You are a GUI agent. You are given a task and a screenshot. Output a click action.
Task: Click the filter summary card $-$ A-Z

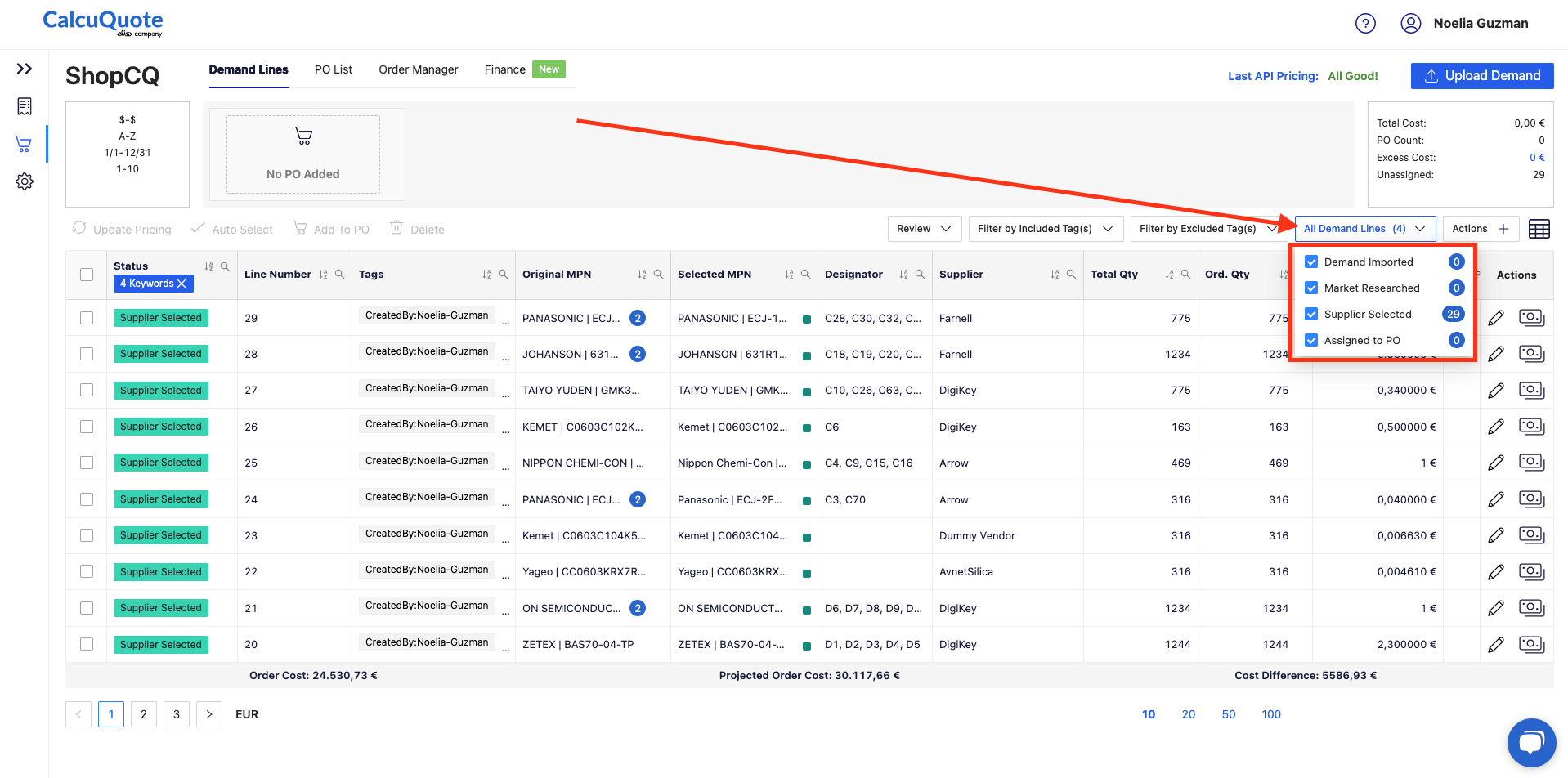pyautogui.click(x=128, y=154)
